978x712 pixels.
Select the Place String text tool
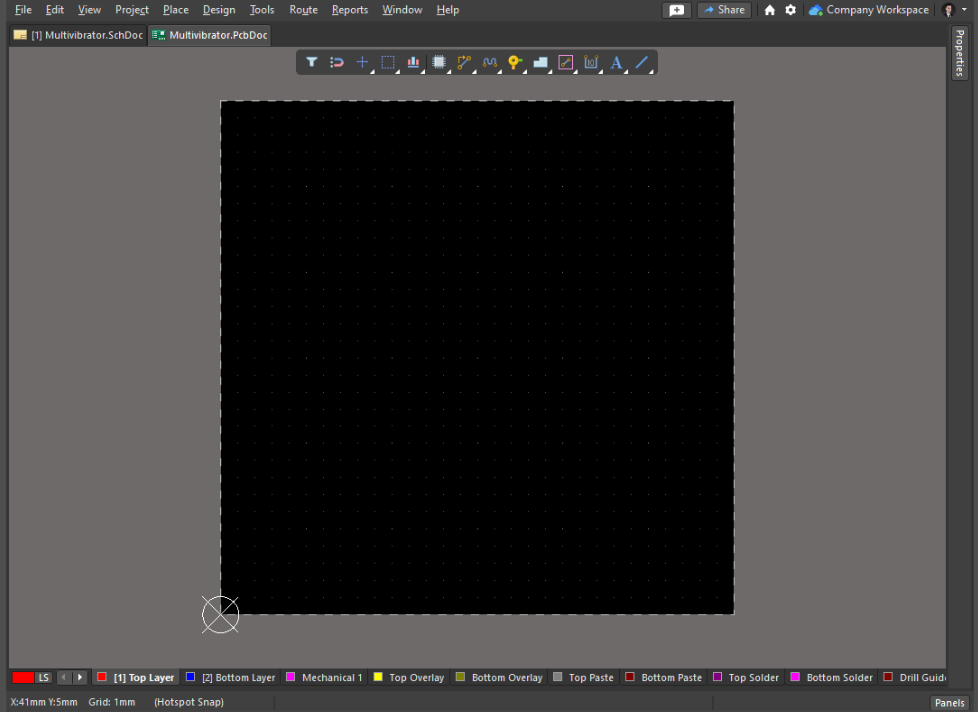pyautogui.click(x=616, y=62)
